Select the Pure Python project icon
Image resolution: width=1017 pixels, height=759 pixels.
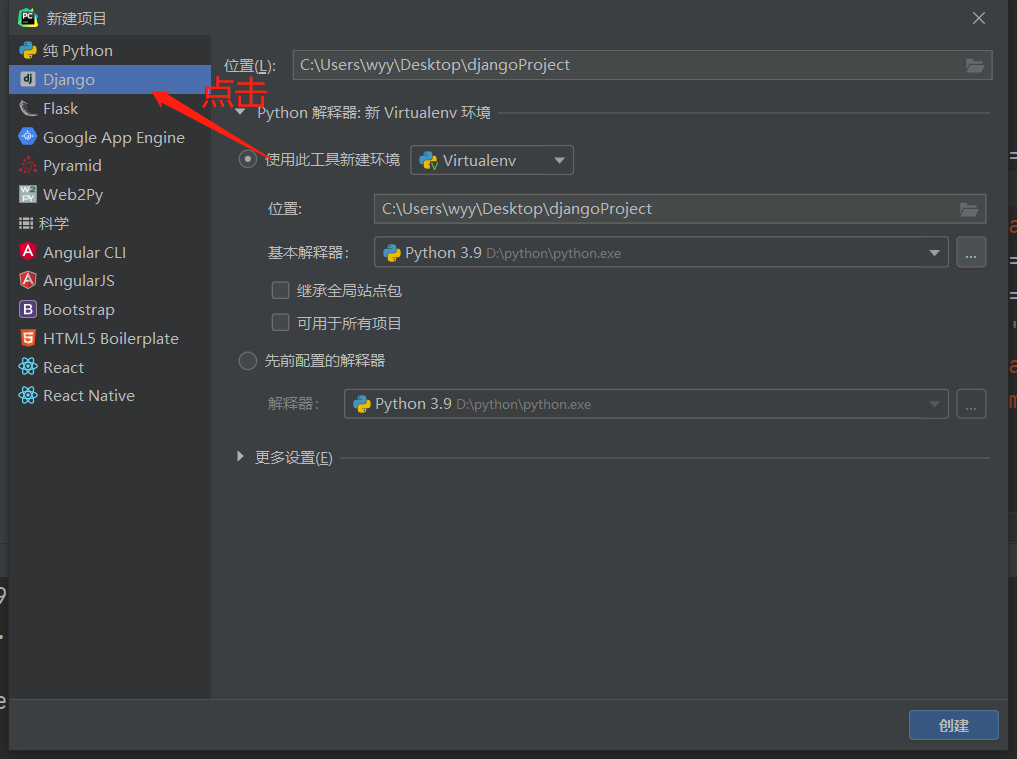pos(28,51)
